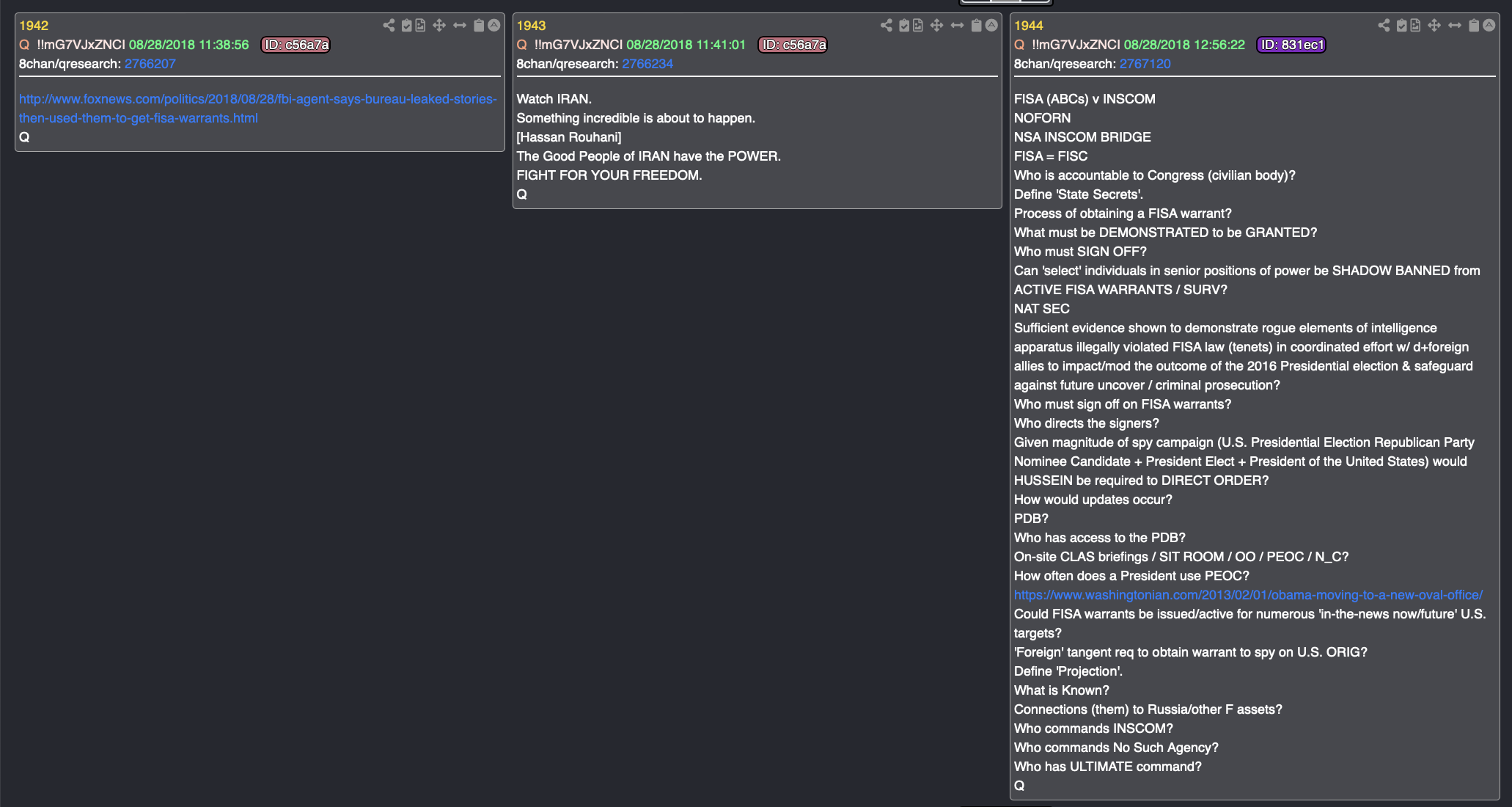Click the 'PDB?' line
Image resolution: width=1512 pixels, height=807 pixels.
tap(1031, 519)
